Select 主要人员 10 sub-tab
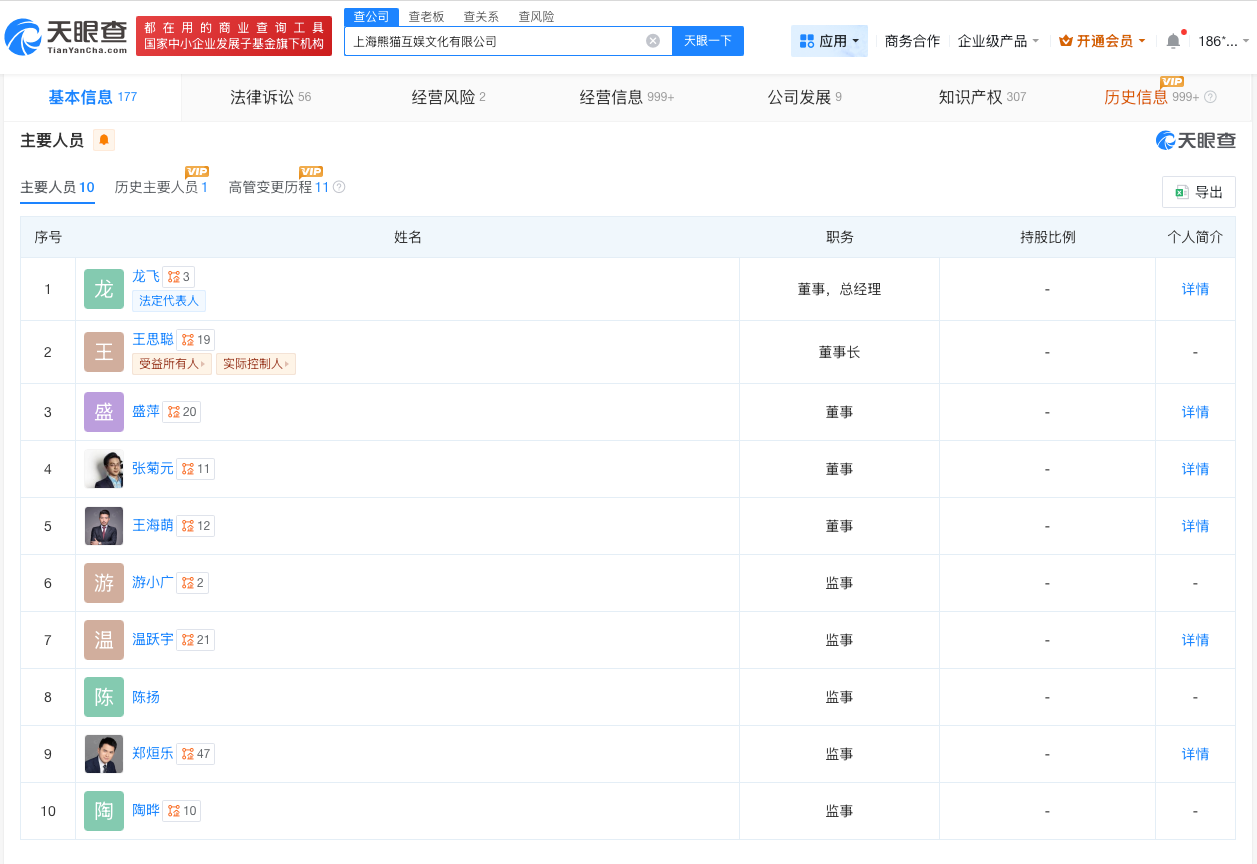Viewport: 1257px width, 864px height. (x=57, y=187)
